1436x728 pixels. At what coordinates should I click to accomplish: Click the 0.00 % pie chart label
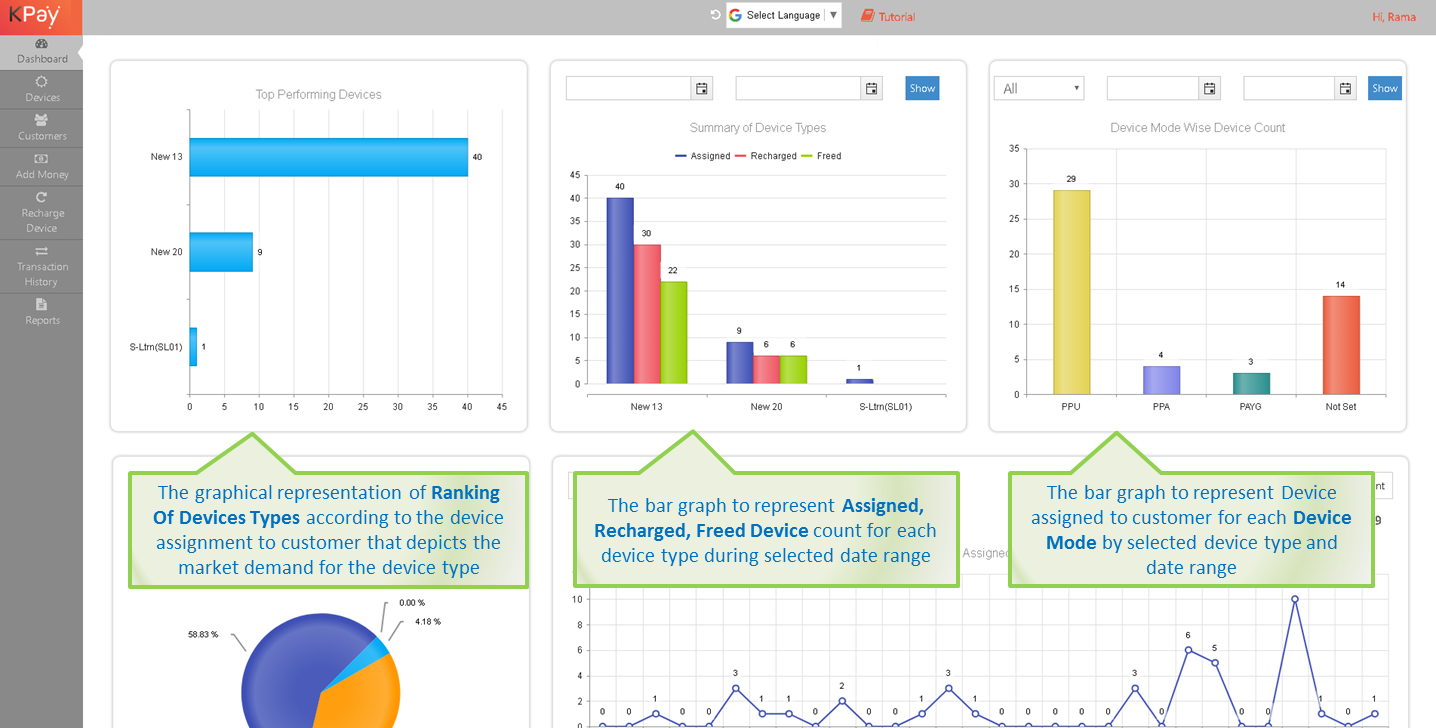click(x=412, y=603)
